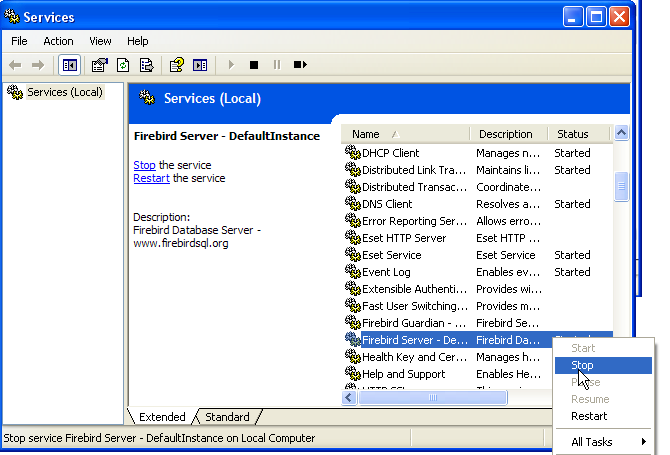Click the Export List toolbar icon
670x455 pixels.
coord(146,65)
